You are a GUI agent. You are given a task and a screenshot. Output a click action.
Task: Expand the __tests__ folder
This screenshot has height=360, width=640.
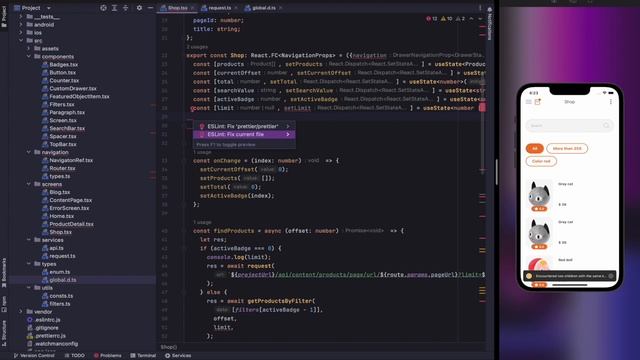21,17
